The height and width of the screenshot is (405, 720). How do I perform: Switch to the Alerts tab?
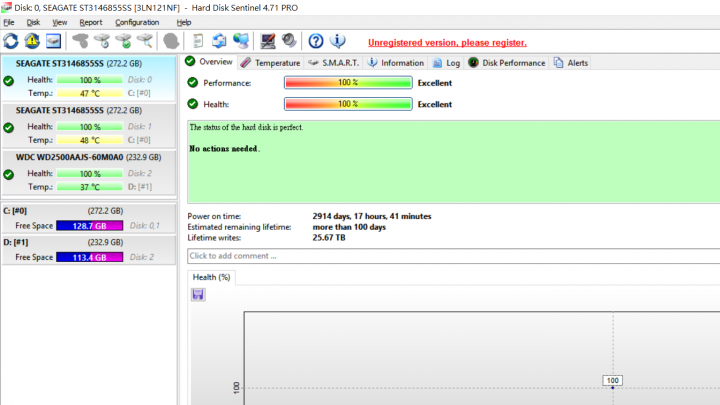coord(571,63)
